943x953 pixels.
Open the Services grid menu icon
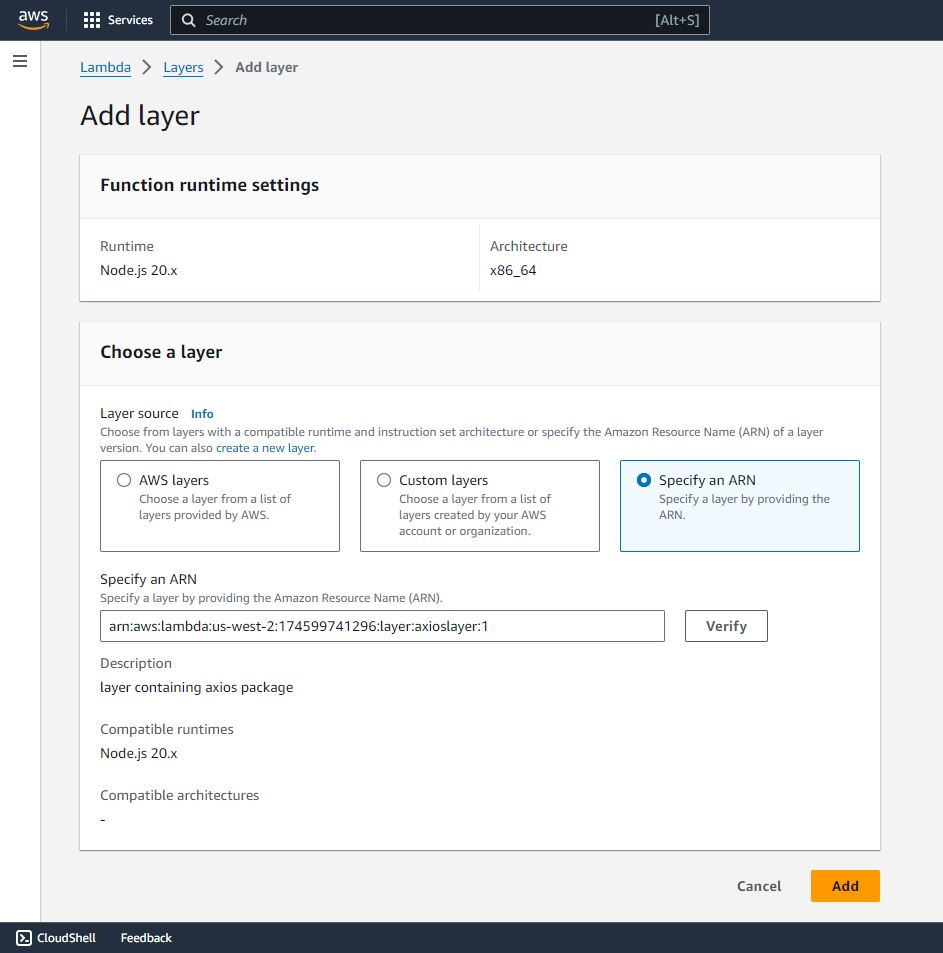click(x=92, y=20)
